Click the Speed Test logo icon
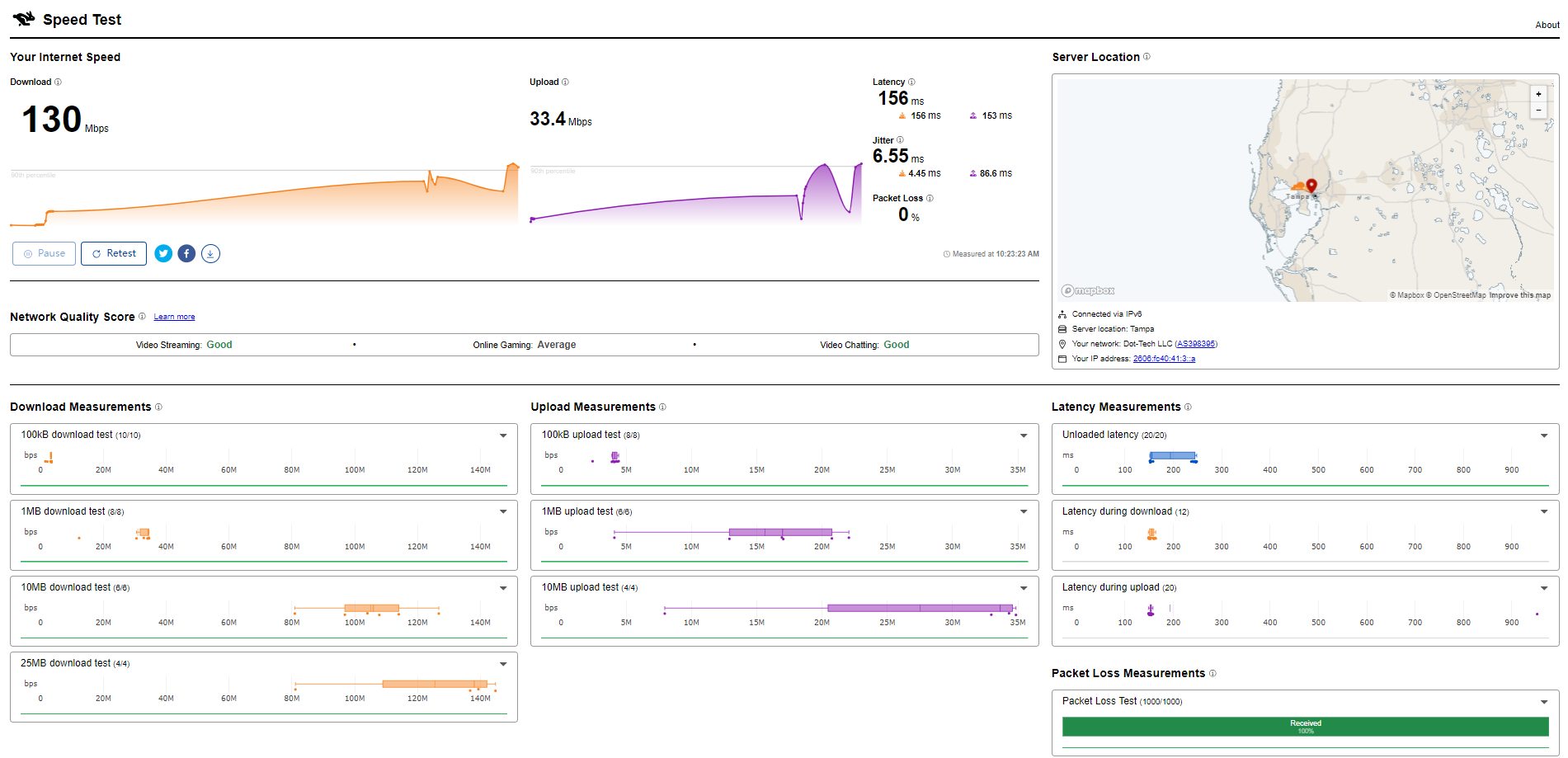Viewport: 1568px width, 758px height. coord(24,19)
